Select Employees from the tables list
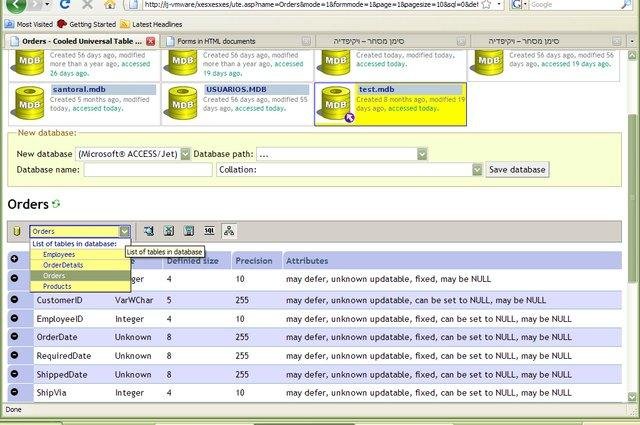Screen dimensions: 640x425 pos(80,254)
